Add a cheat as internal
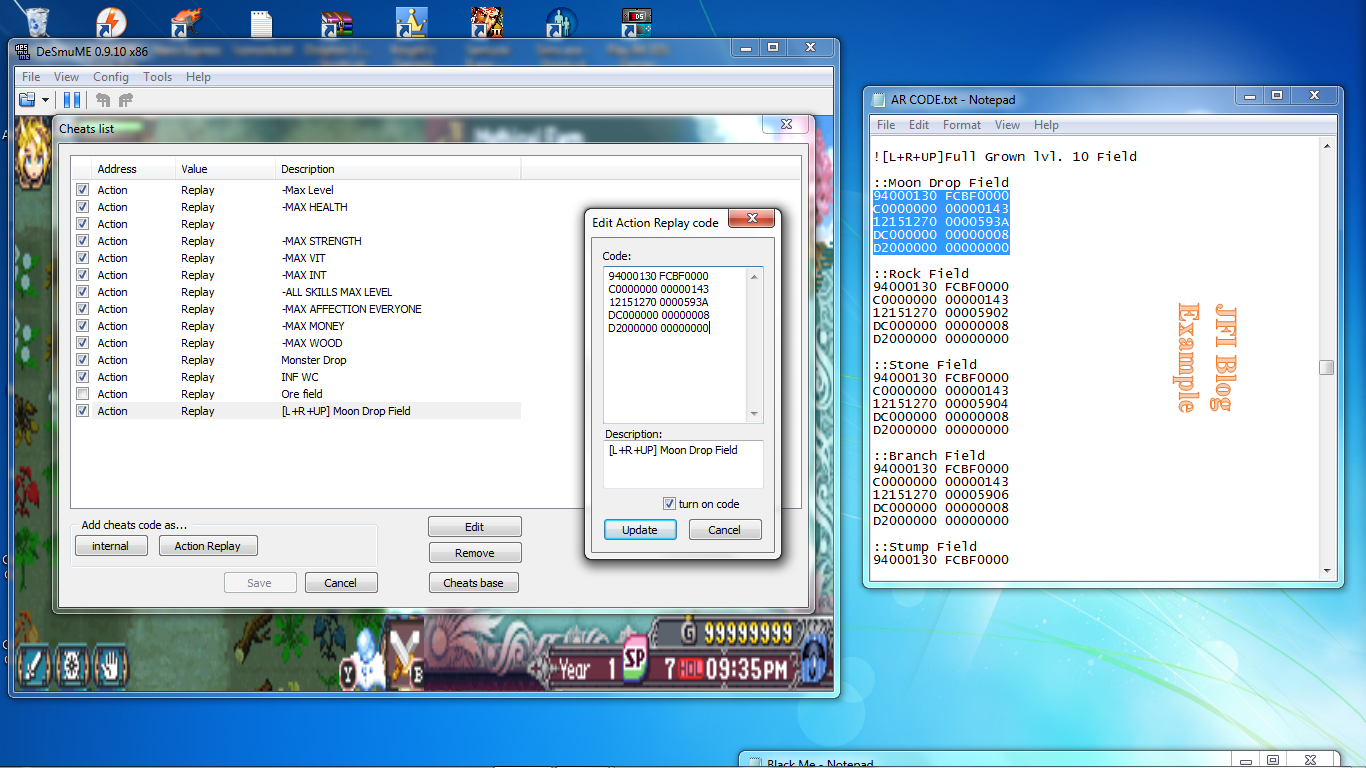This screenshot has width=1366, height=768. (x=111, y=546)
